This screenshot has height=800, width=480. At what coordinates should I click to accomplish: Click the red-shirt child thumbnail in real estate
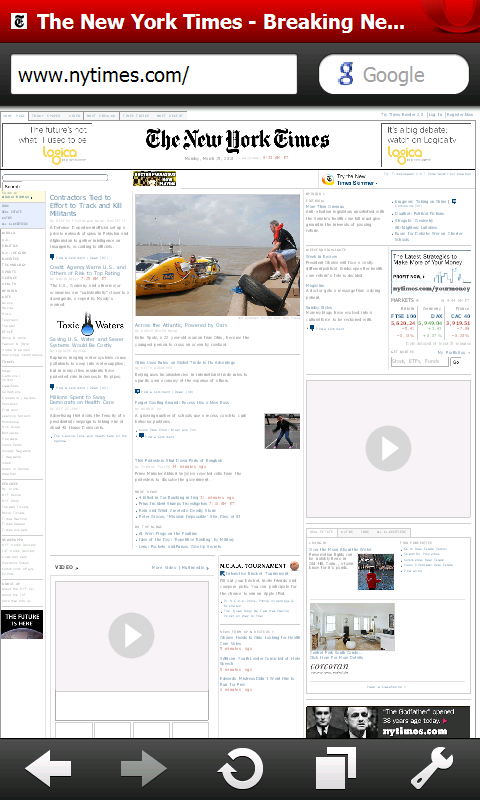(375, 571)
